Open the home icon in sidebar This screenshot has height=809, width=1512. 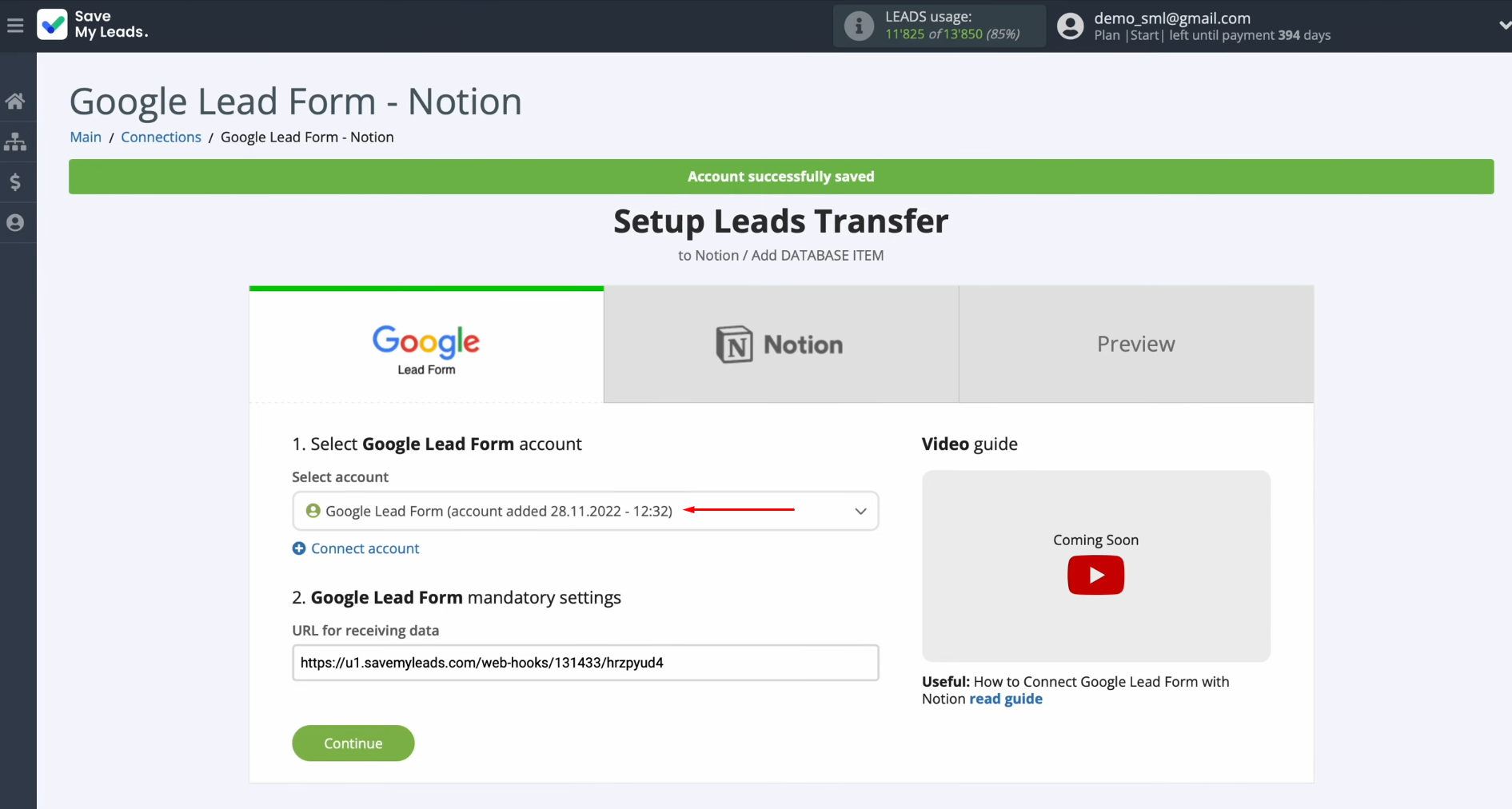click(x=15, y=101)
